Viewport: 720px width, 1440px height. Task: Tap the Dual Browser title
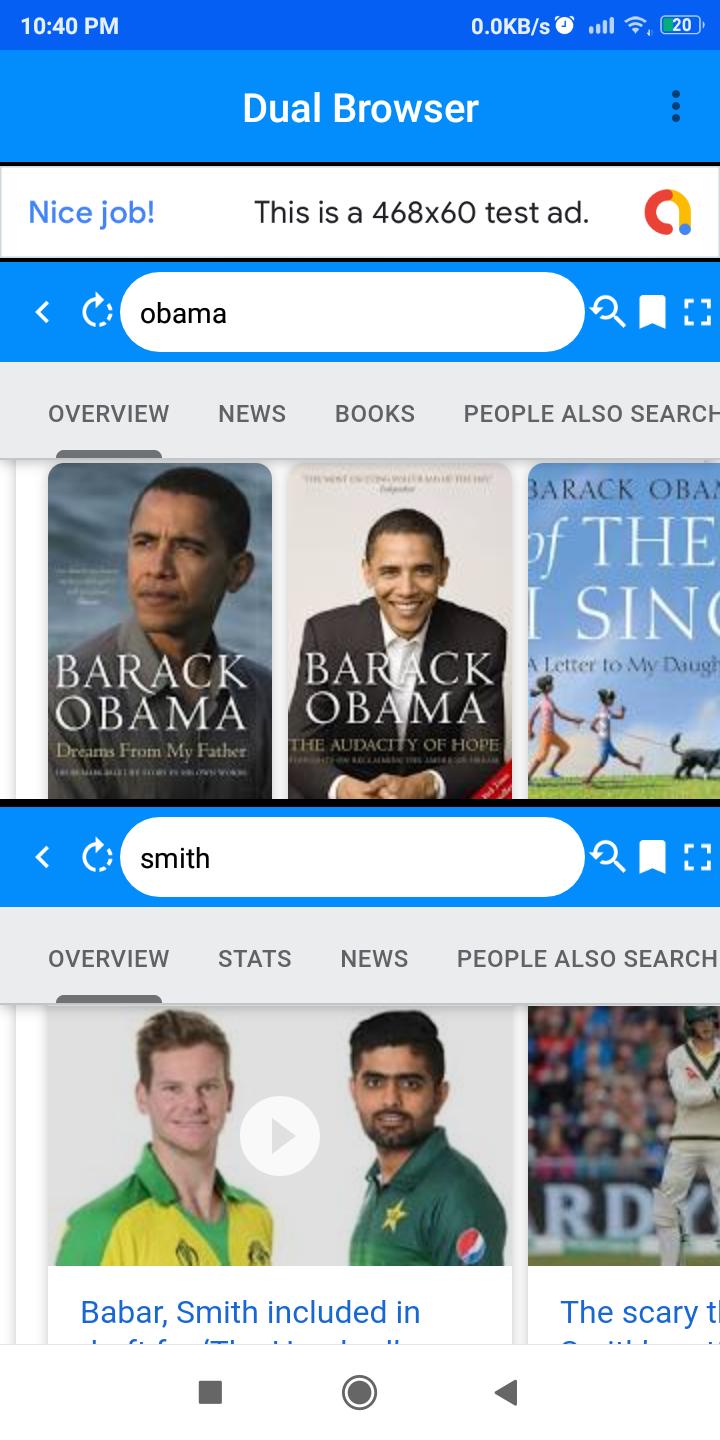pos(360,107)
